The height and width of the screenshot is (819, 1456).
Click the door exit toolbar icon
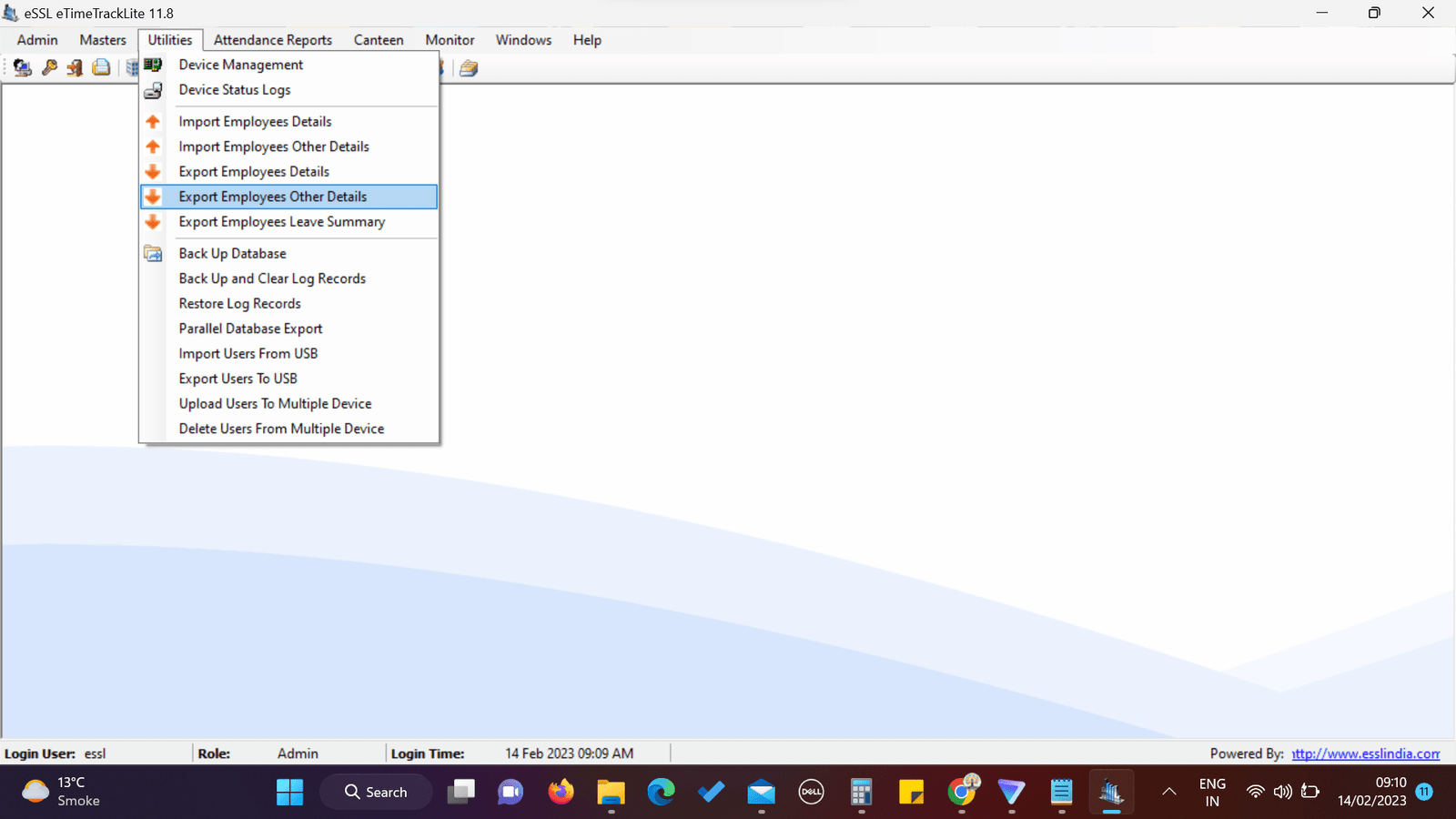click(75, 67)
